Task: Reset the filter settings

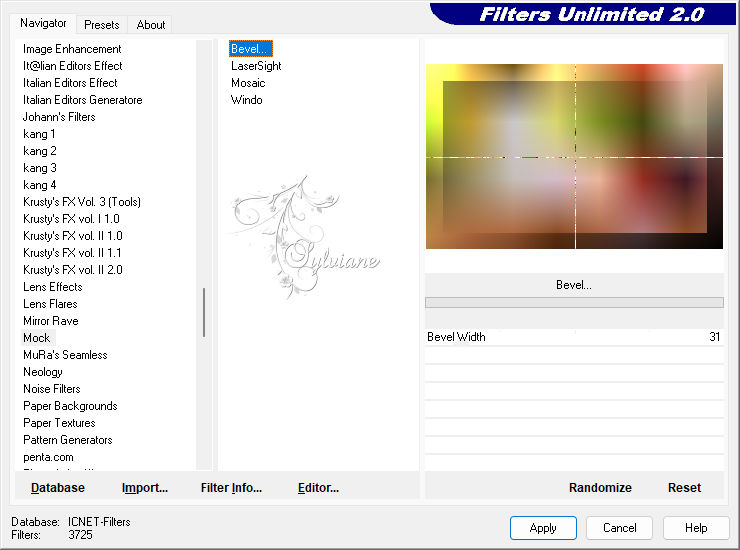Action: 684,488
